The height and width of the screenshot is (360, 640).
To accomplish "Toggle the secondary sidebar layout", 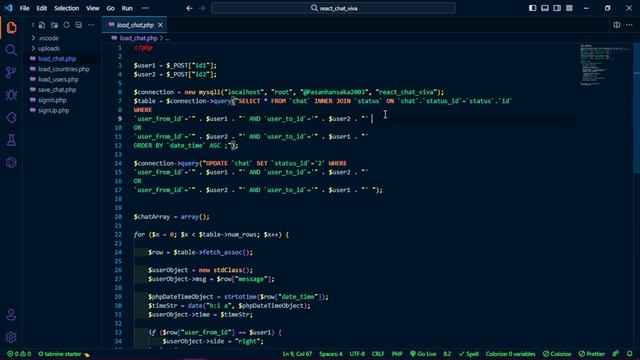I will pos(557,8).
